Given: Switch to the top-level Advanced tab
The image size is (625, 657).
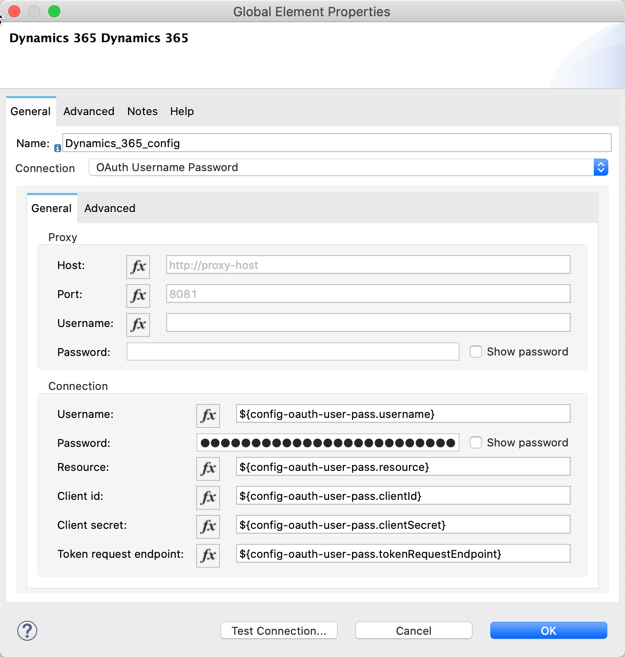Looking at the screenshot, I should pos(89,112).
